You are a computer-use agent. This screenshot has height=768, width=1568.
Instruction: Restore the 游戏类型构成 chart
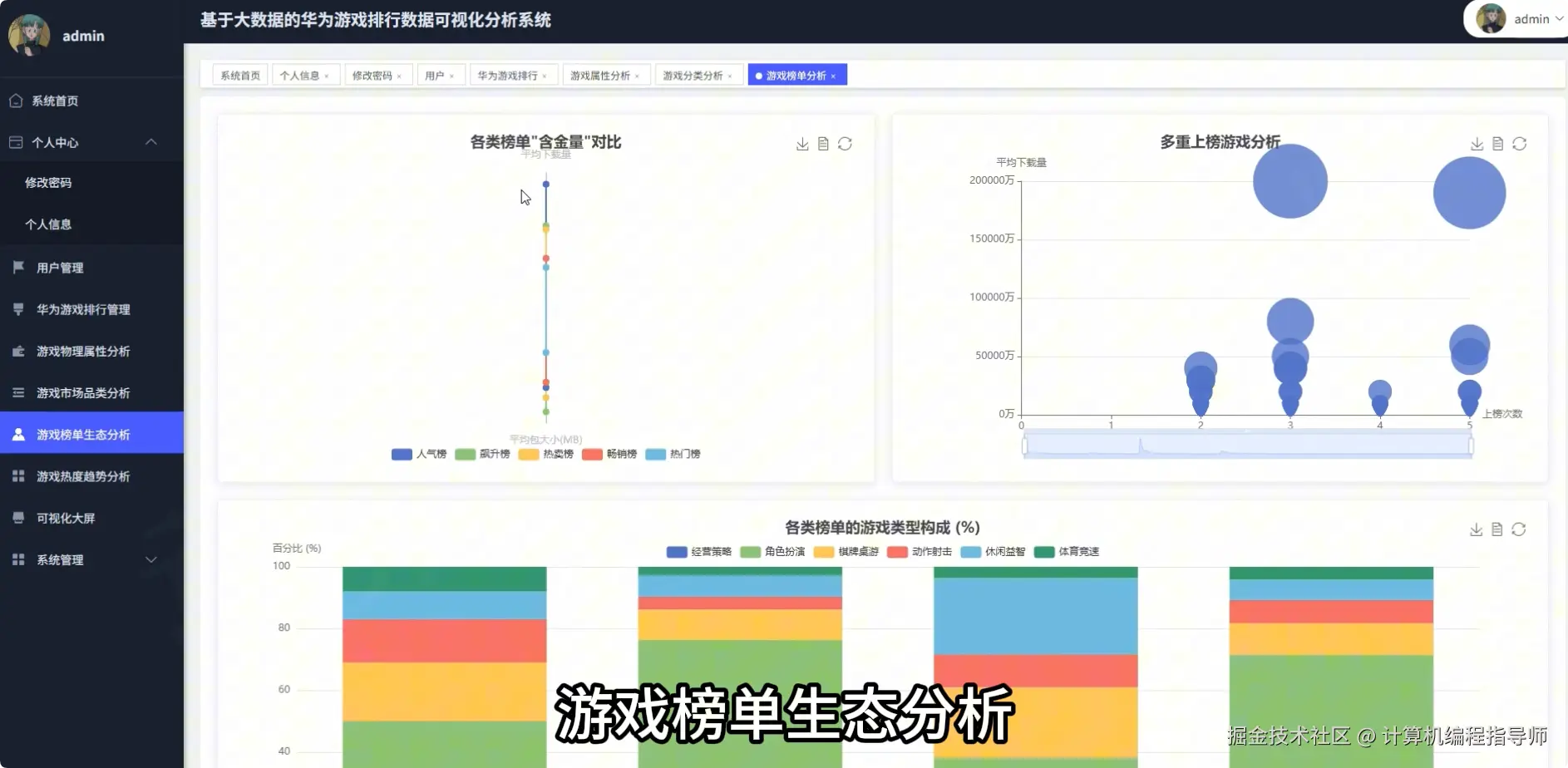1518,529
